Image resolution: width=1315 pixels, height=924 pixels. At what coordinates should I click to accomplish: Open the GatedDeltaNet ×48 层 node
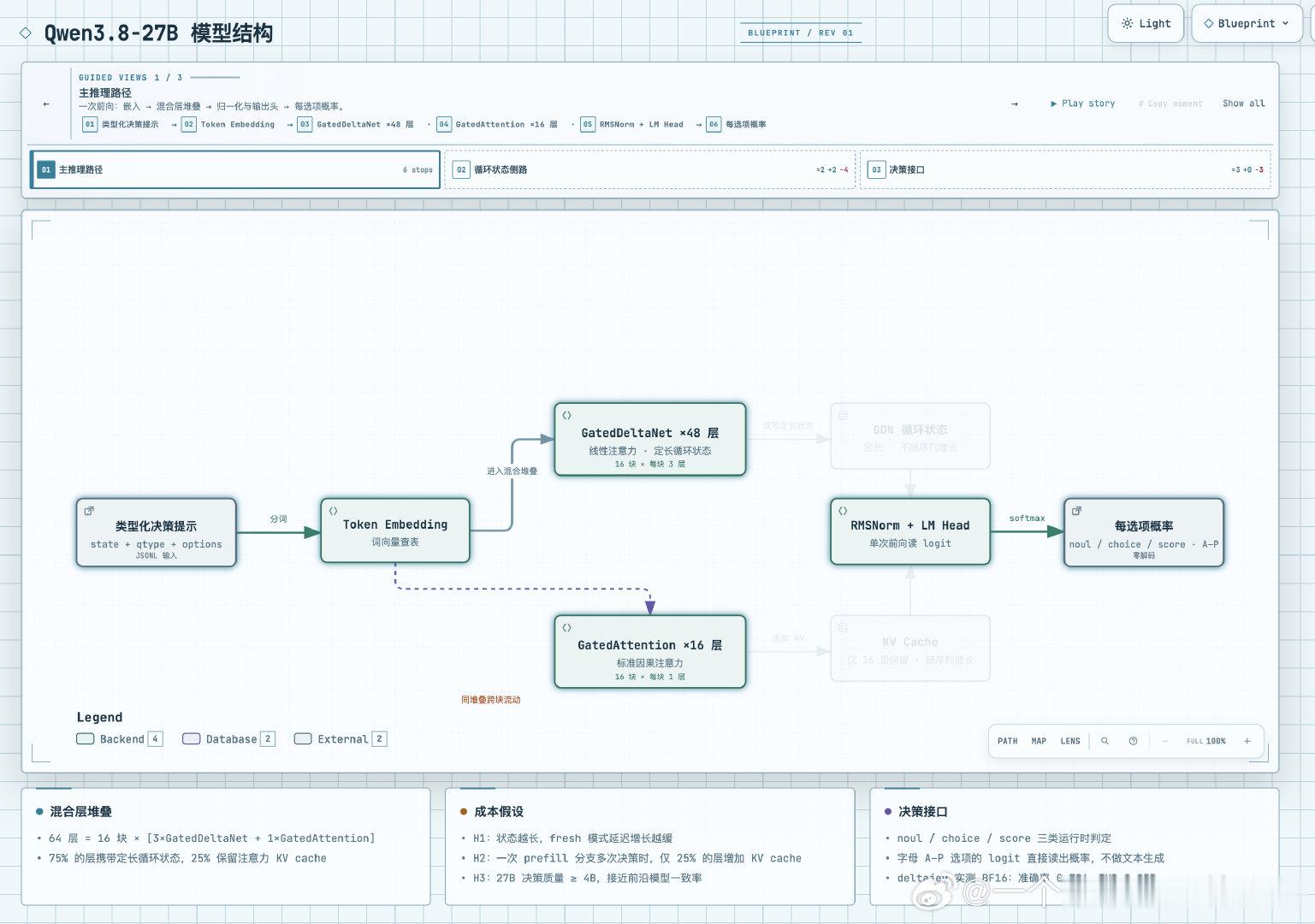650,439
